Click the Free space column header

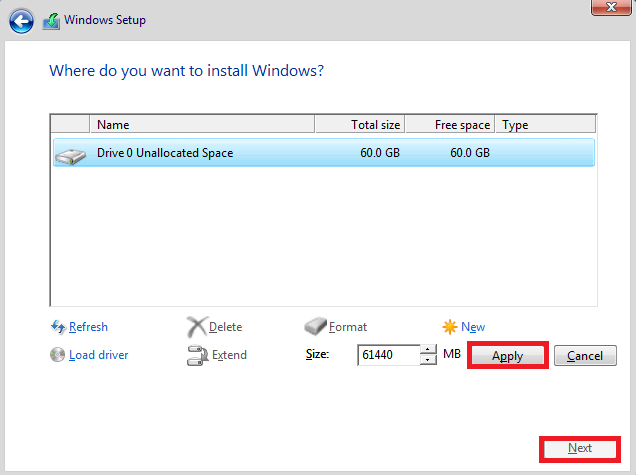tap(450, 125)
